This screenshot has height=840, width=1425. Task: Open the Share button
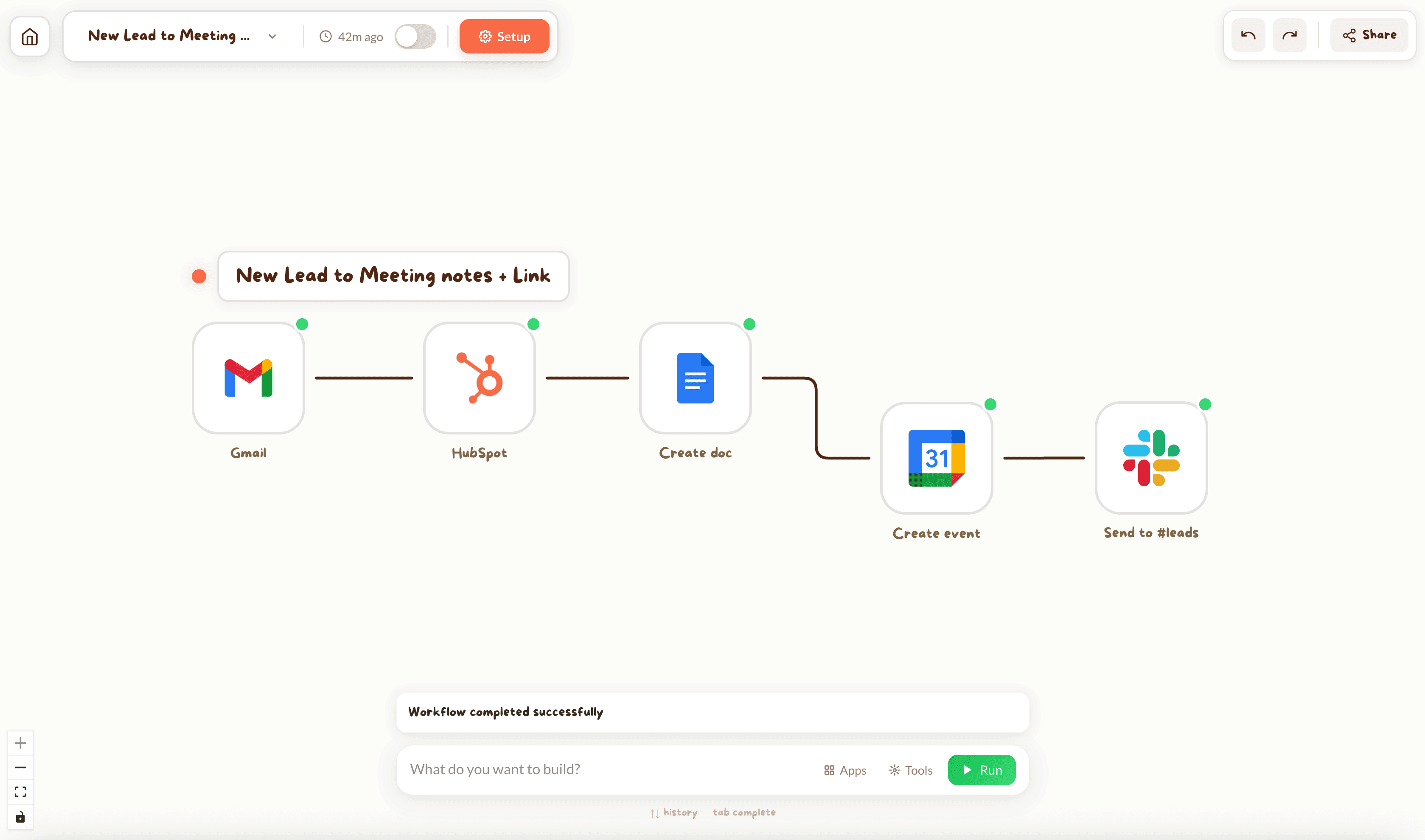pos(1369,35)
